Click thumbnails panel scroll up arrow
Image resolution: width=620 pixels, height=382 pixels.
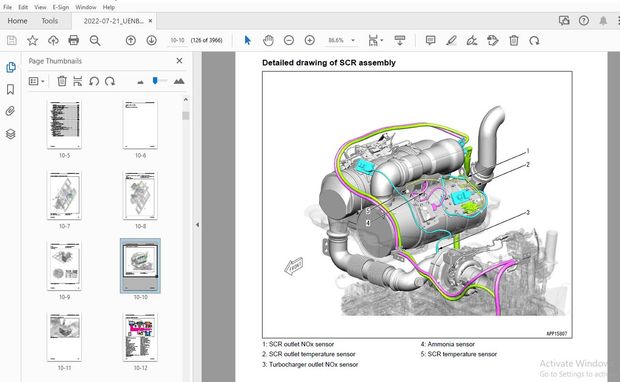[185, 100]
